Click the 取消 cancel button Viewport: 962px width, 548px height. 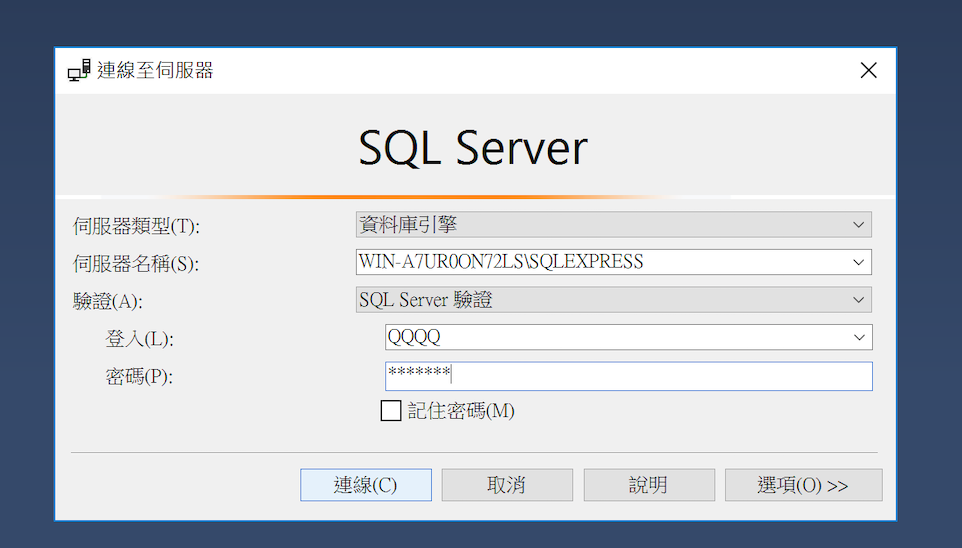tap(507, 485)
